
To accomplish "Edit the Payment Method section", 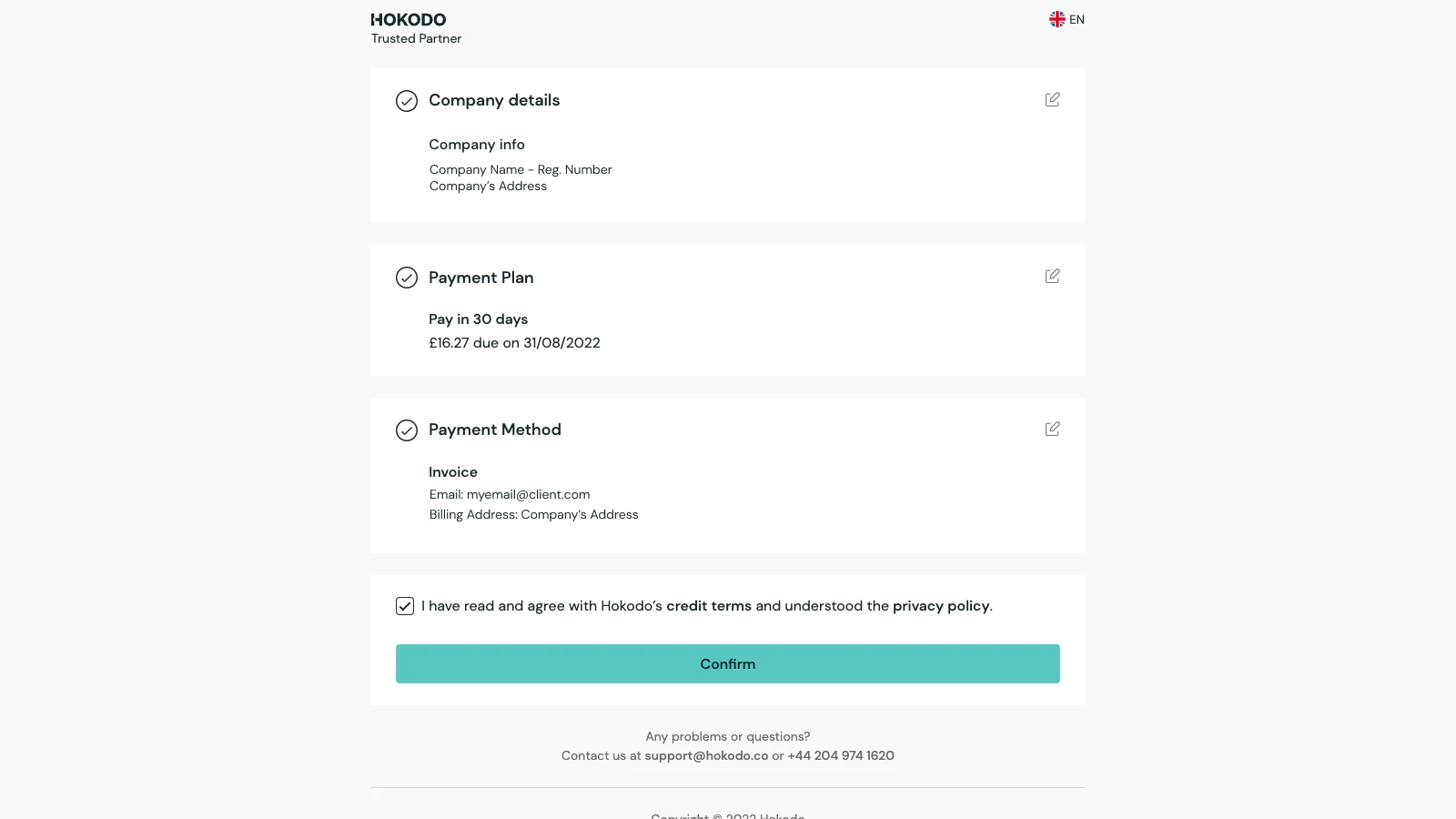I will (1052, 429).
